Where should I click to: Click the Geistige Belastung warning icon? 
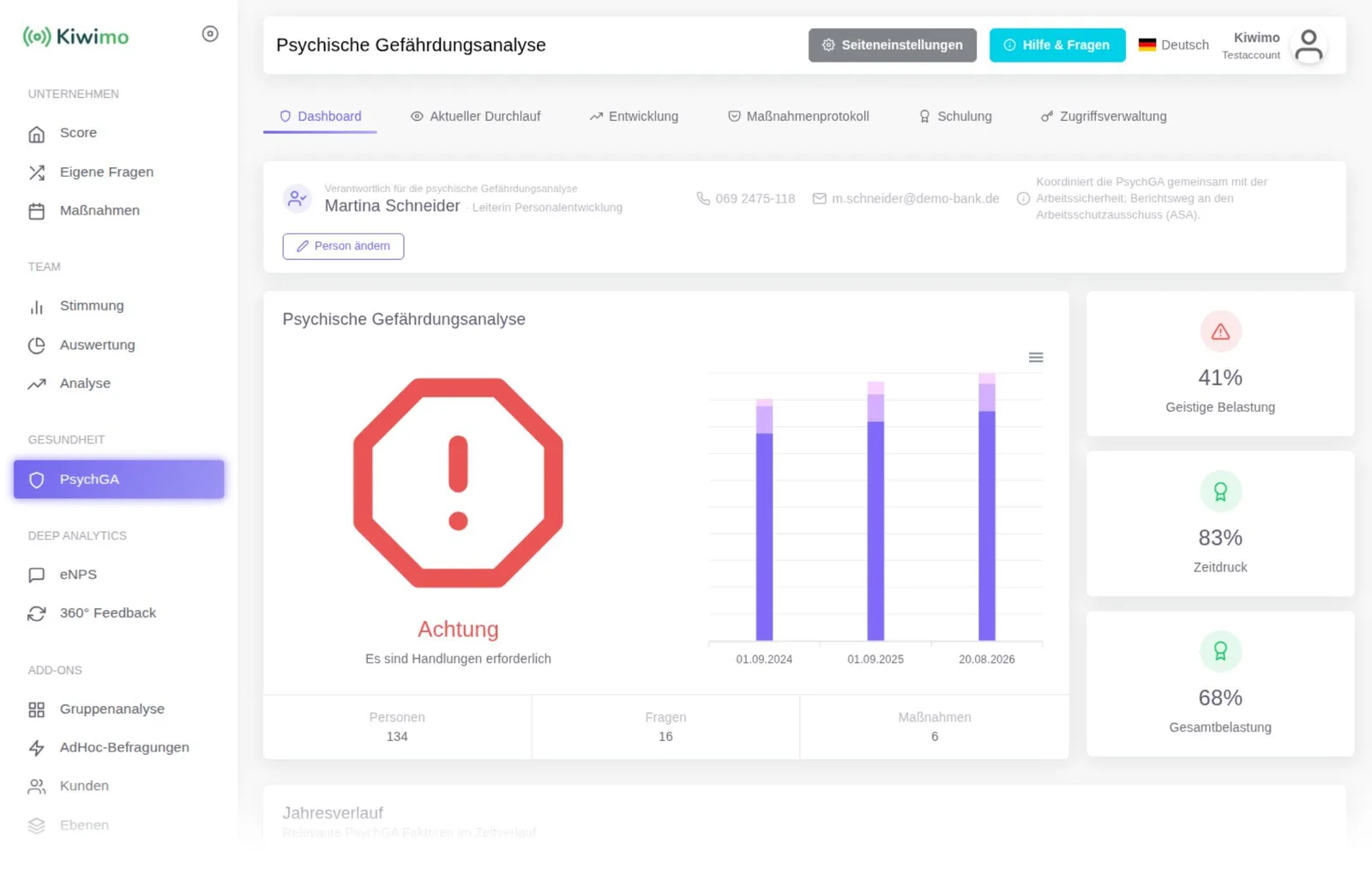click(x=1220, y=332)
